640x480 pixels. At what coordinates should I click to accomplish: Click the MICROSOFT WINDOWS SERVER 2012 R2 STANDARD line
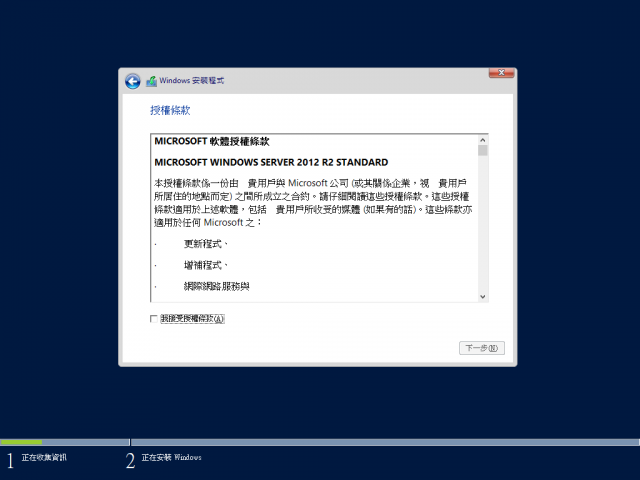(x=271, y=162)
